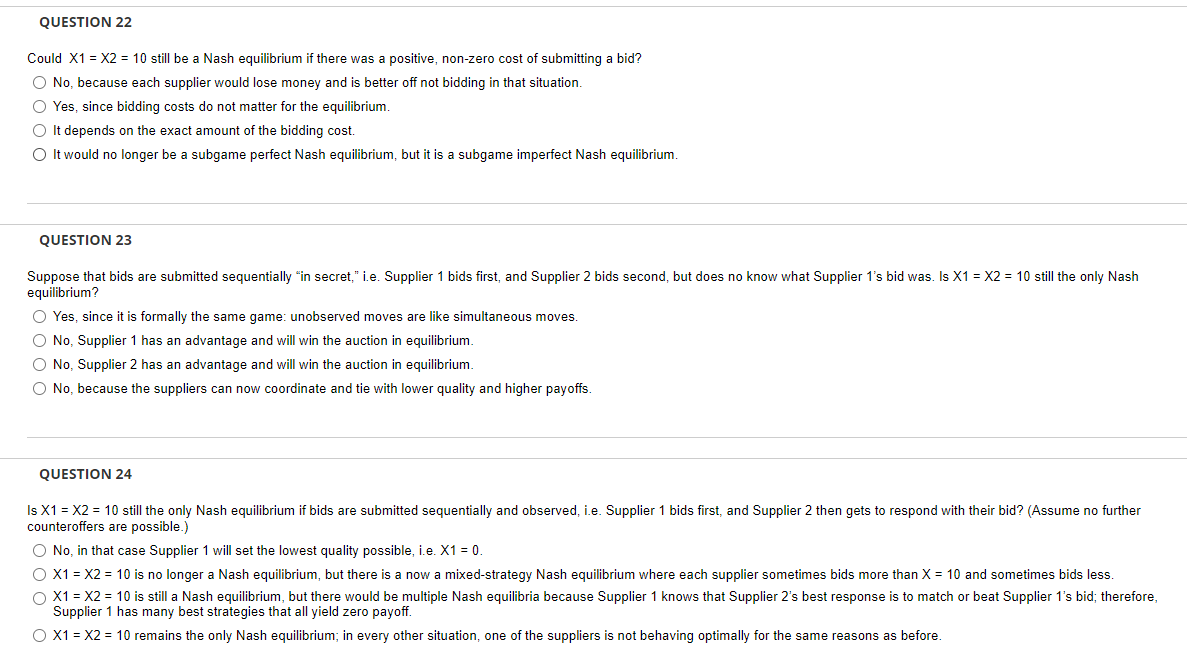Screen dimensions: 1187x671
Task: Select the multiple Nash equilibria answer option
Action: coord(39,598)
